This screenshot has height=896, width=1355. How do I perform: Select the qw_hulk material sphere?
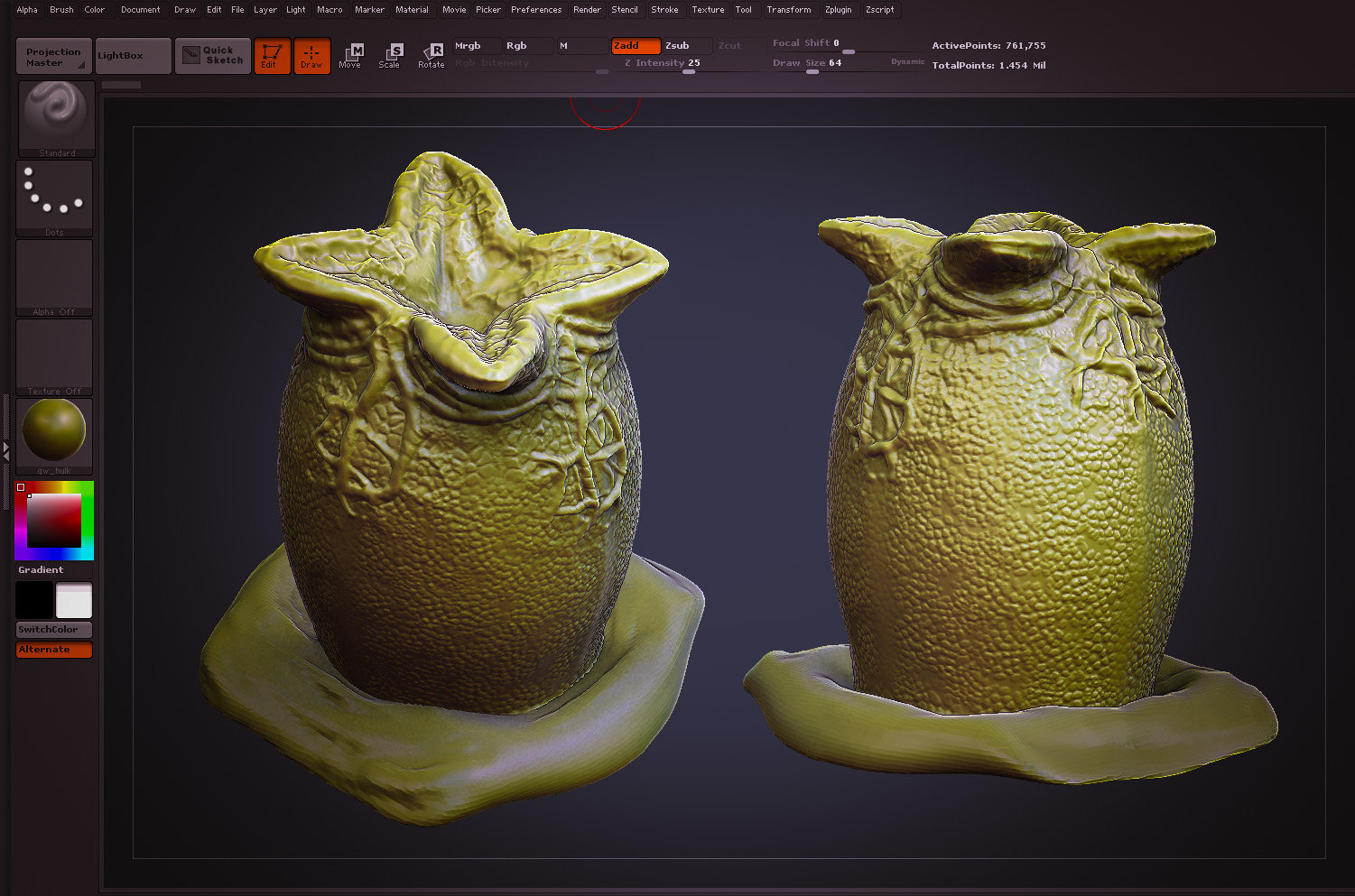point(54,431)
